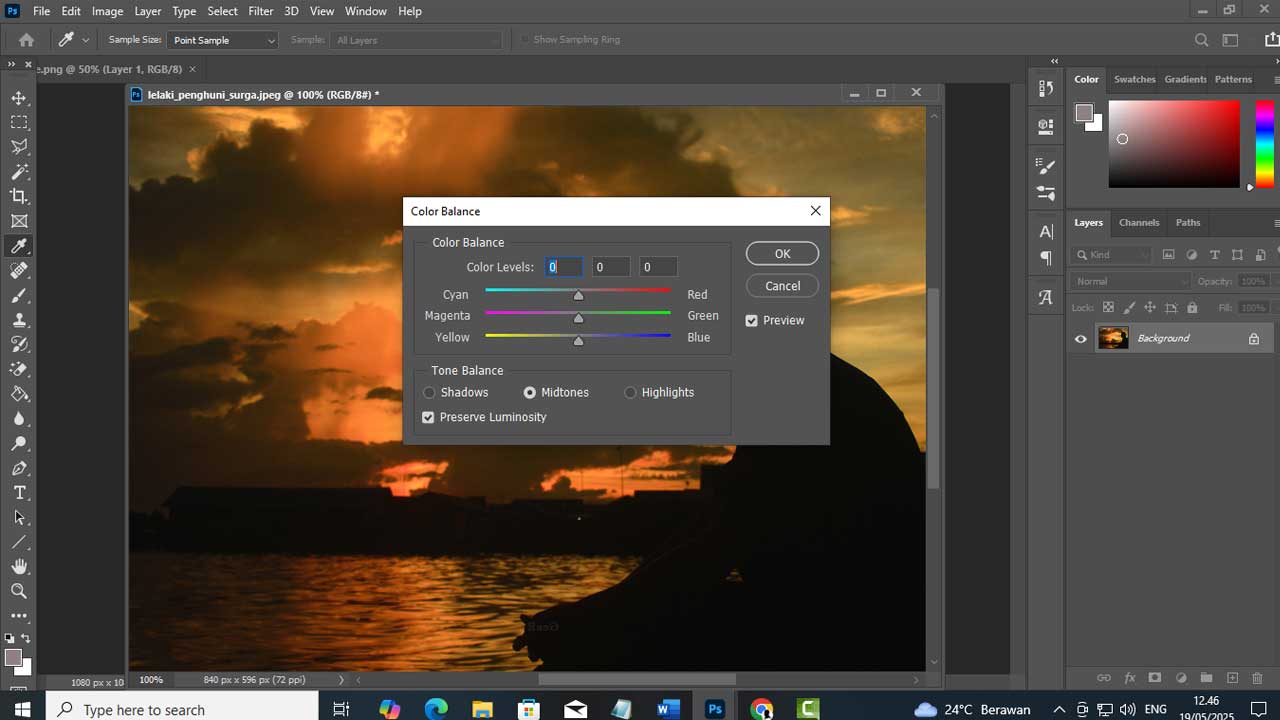1280x720 pixels.
Task: Toggle Preserve Luminosity checkbox
Action: tap(428, 417)
